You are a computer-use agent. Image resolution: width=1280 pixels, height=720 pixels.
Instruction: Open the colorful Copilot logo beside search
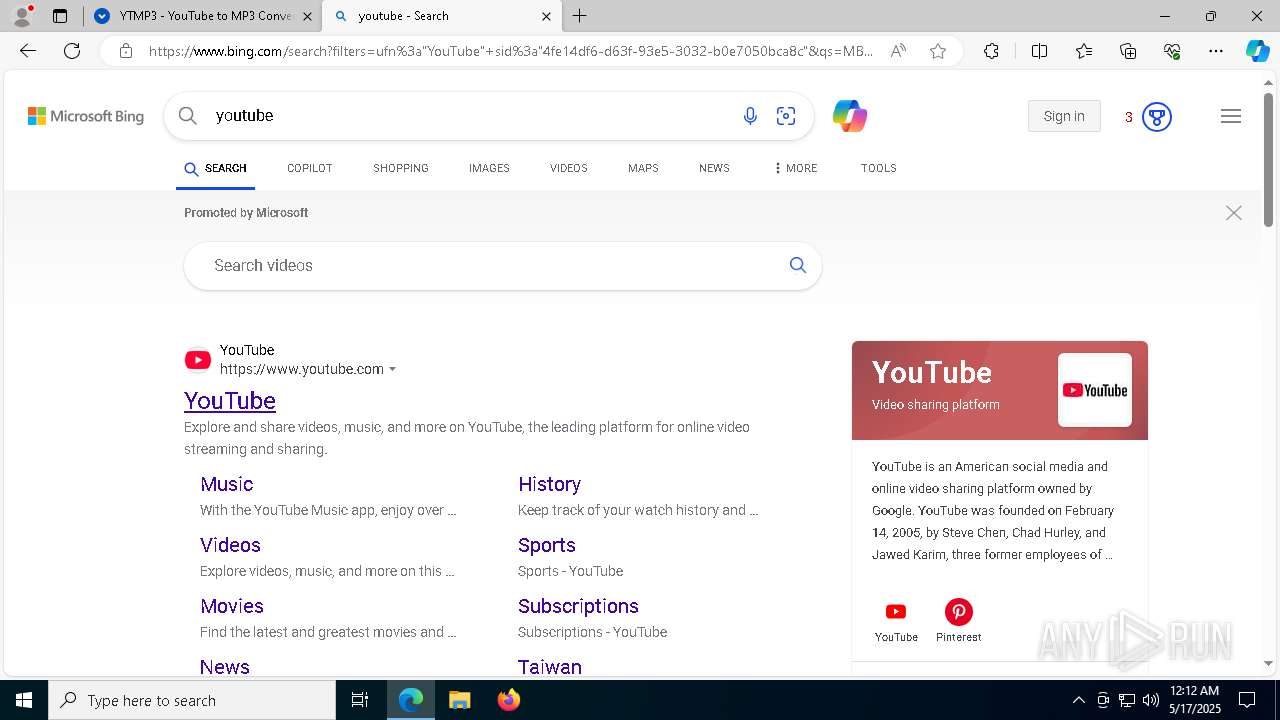(850, 116)
